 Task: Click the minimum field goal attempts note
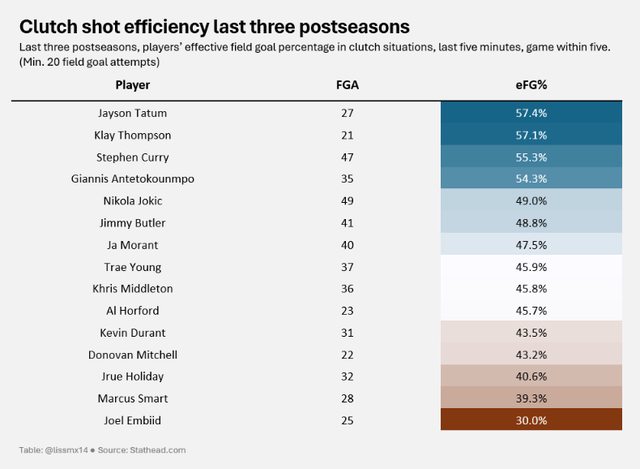click(90, 62)
